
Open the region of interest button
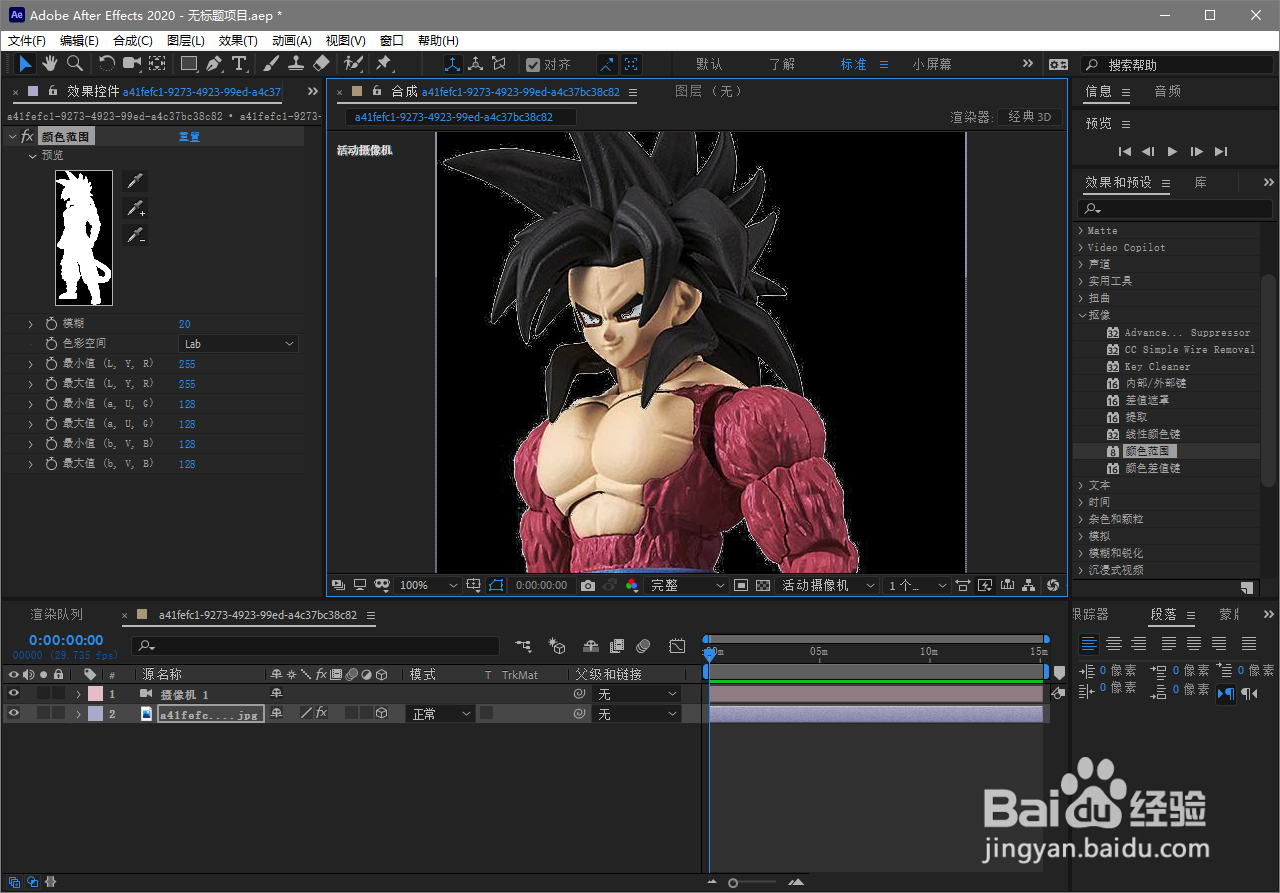(x=741, y=585)
